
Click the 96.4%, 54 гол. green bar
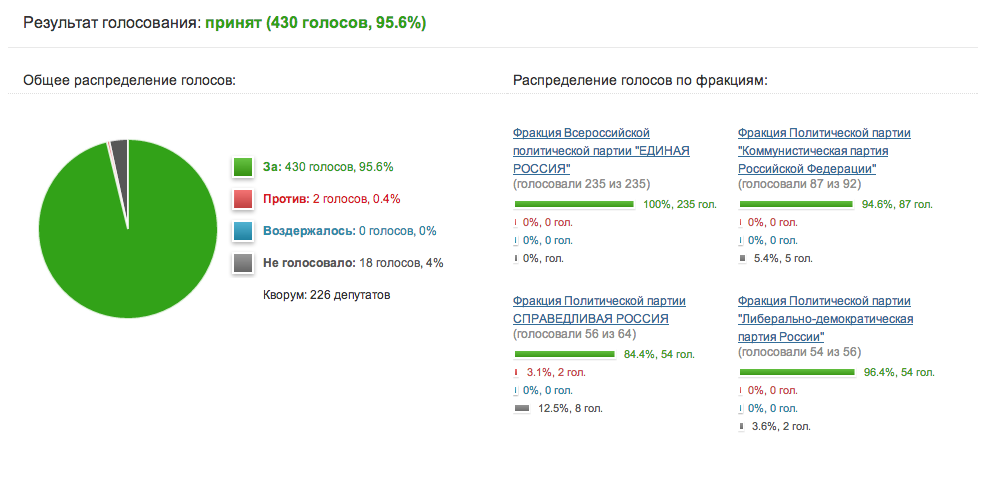797,372
